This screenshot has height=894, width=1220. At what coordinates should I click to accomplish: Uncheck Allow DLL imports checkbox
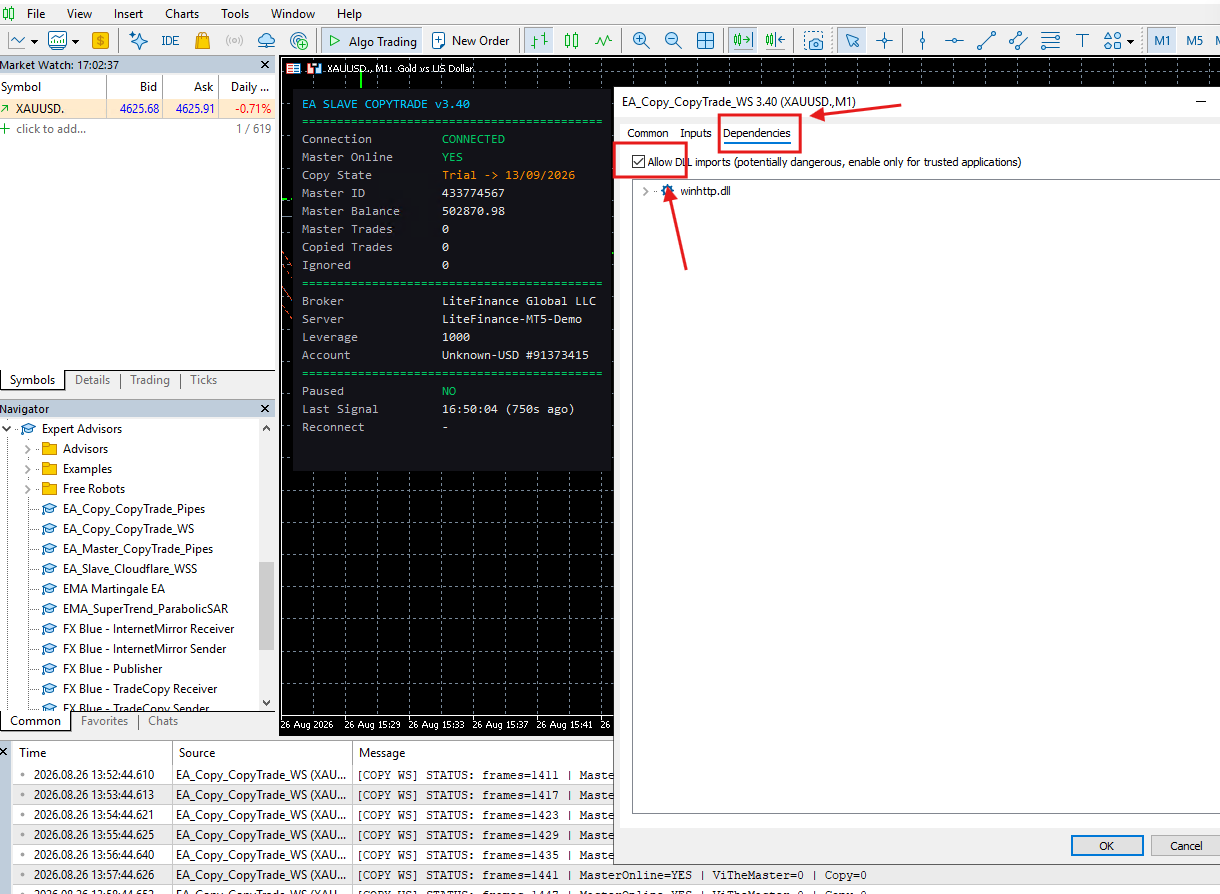pyautogui.click(x=638, y=162)
